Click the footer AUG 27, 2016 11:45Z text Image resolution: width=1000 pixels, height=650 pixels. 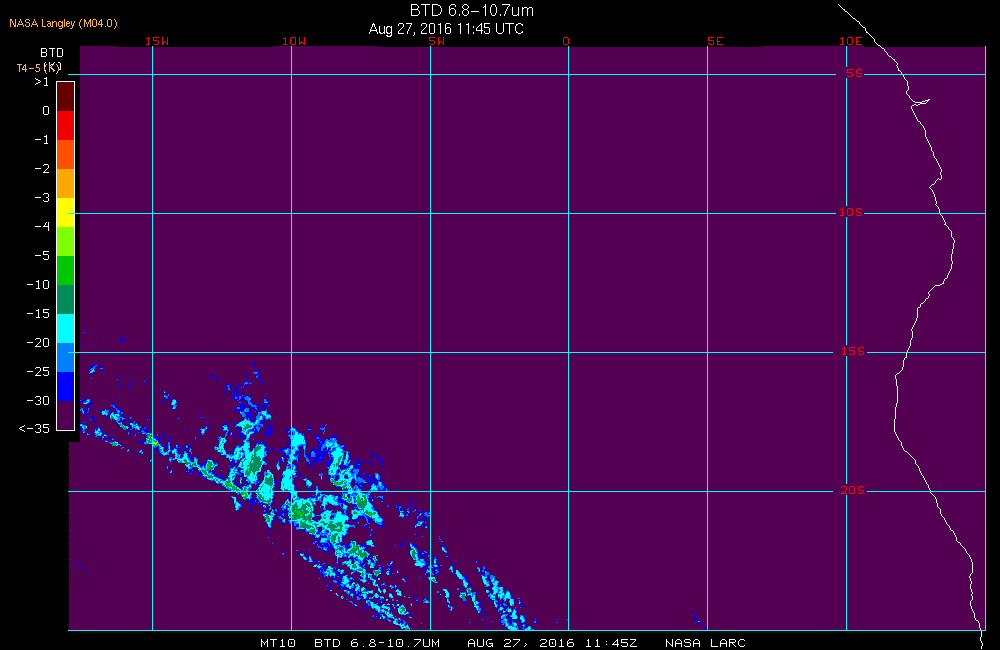552,643
